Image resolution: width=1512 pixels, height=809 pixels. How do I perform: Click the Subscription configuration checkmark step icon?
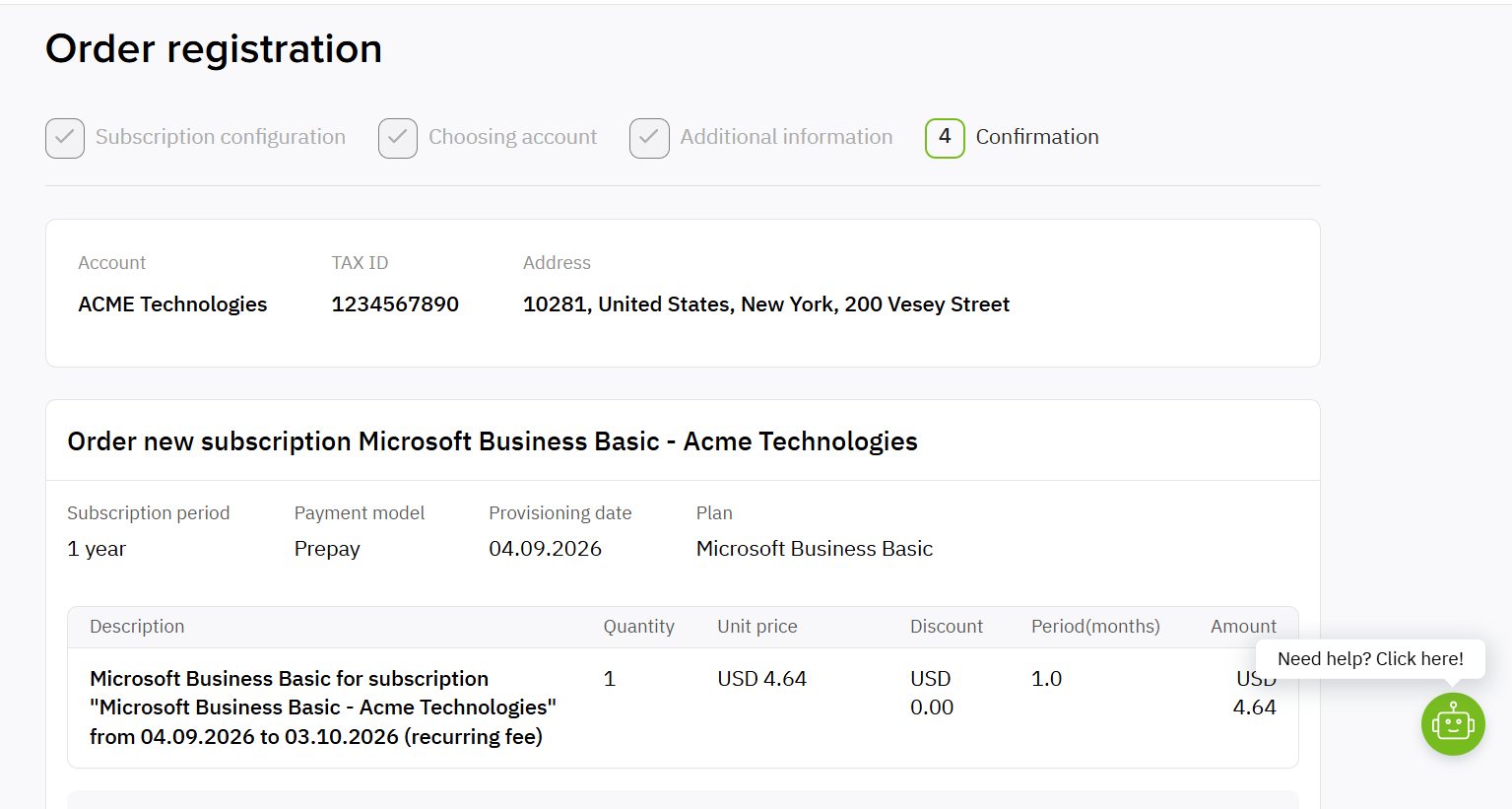tap(65, 138)
